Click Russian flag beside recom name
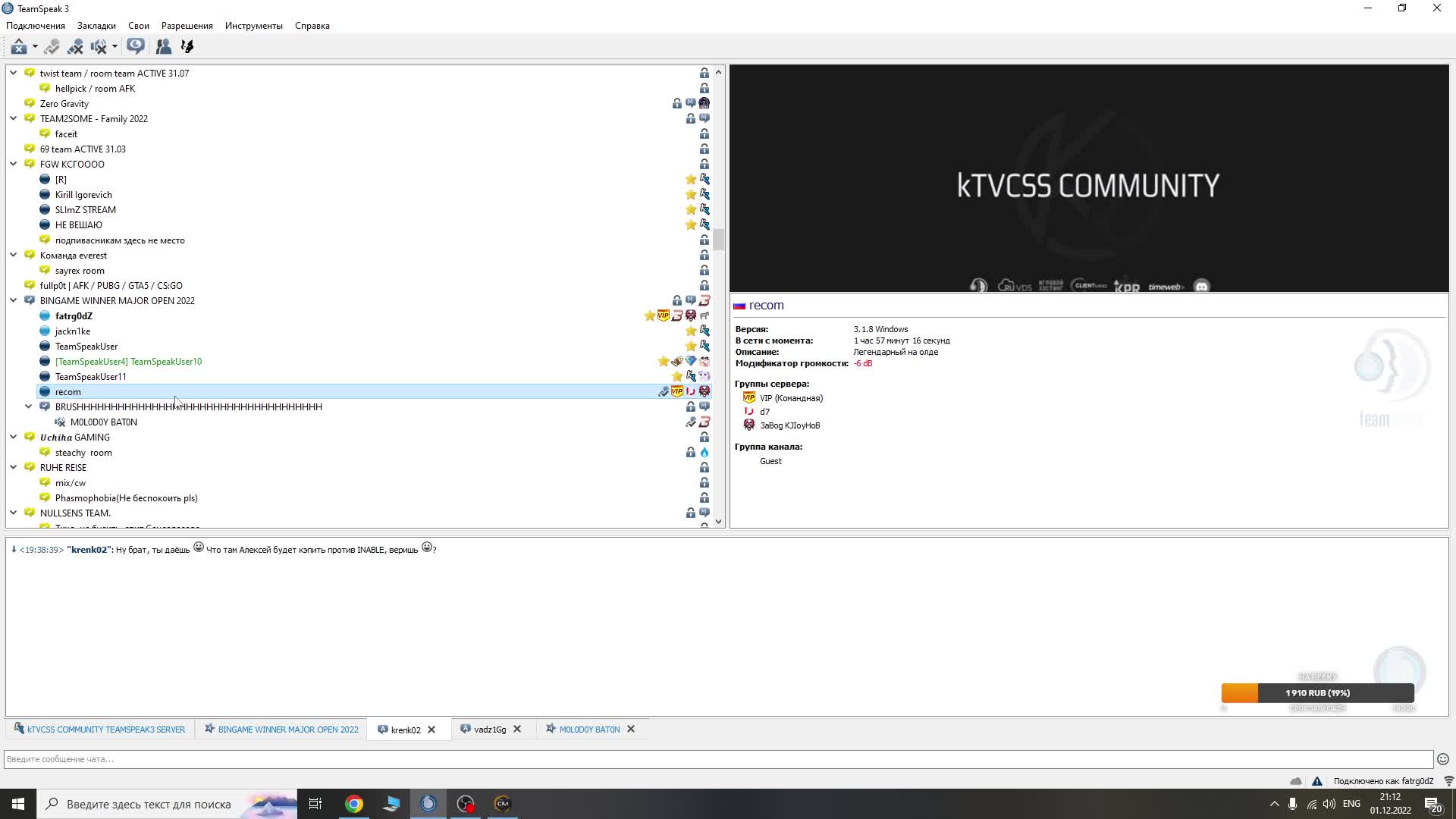Viewport: 1456px width, 819px height. [739, 306]
